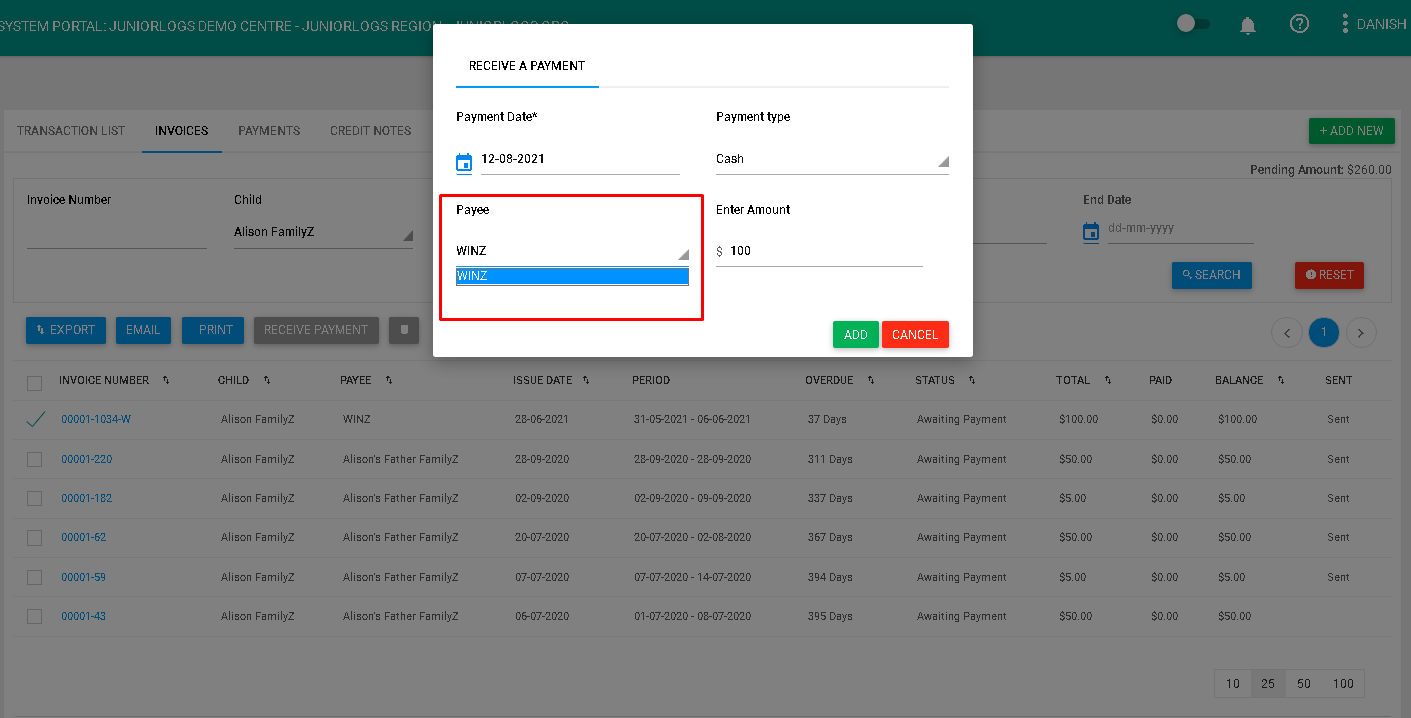Switch to the Transaction List tab
Image resolution: width=1411 pixels, height=718 pixels.
pyautogui.click(x=71, y=131)
